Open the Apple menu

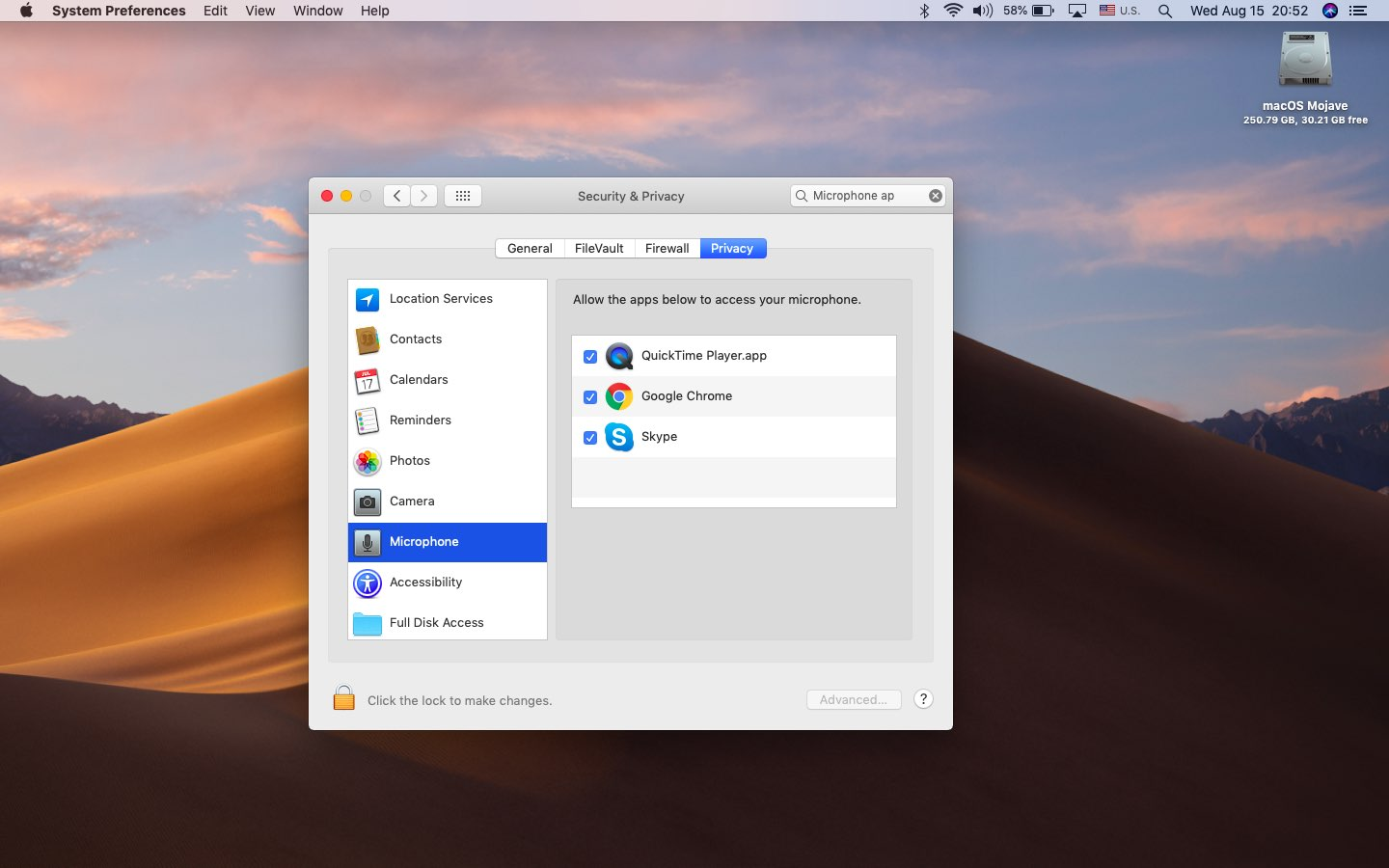(x=26, y=11)
